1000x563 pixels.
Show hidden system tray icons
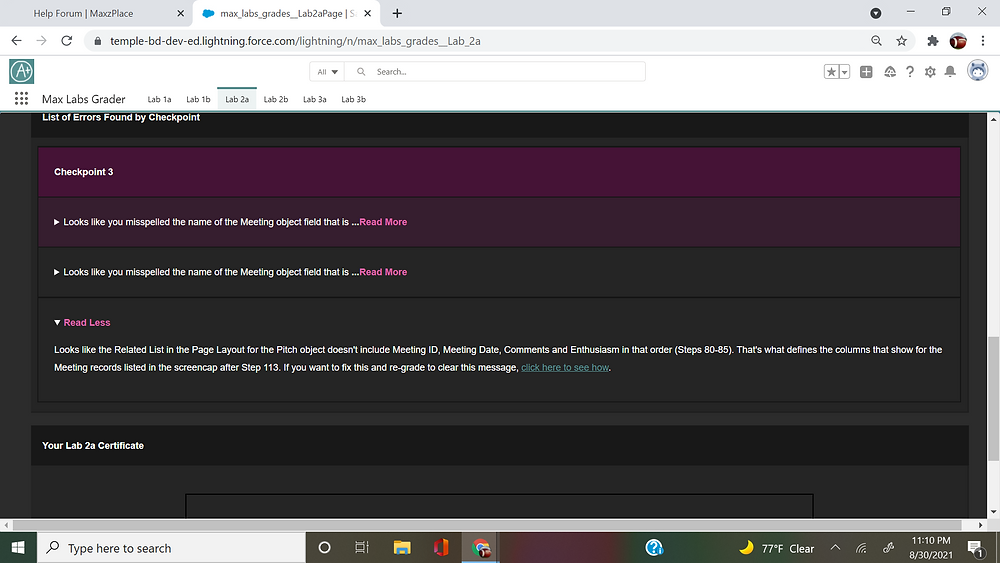(x=835, y=548)
